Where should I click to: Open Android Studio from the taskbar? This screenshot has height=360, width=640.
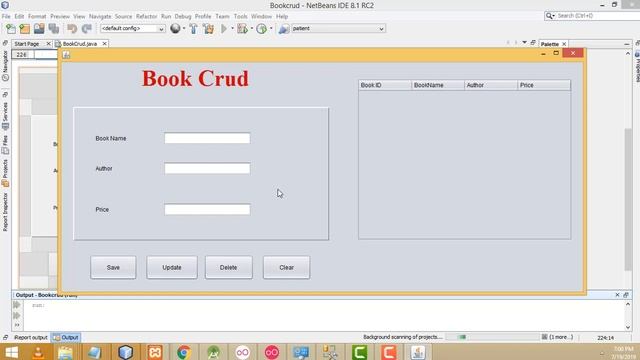tap(213, 352)
